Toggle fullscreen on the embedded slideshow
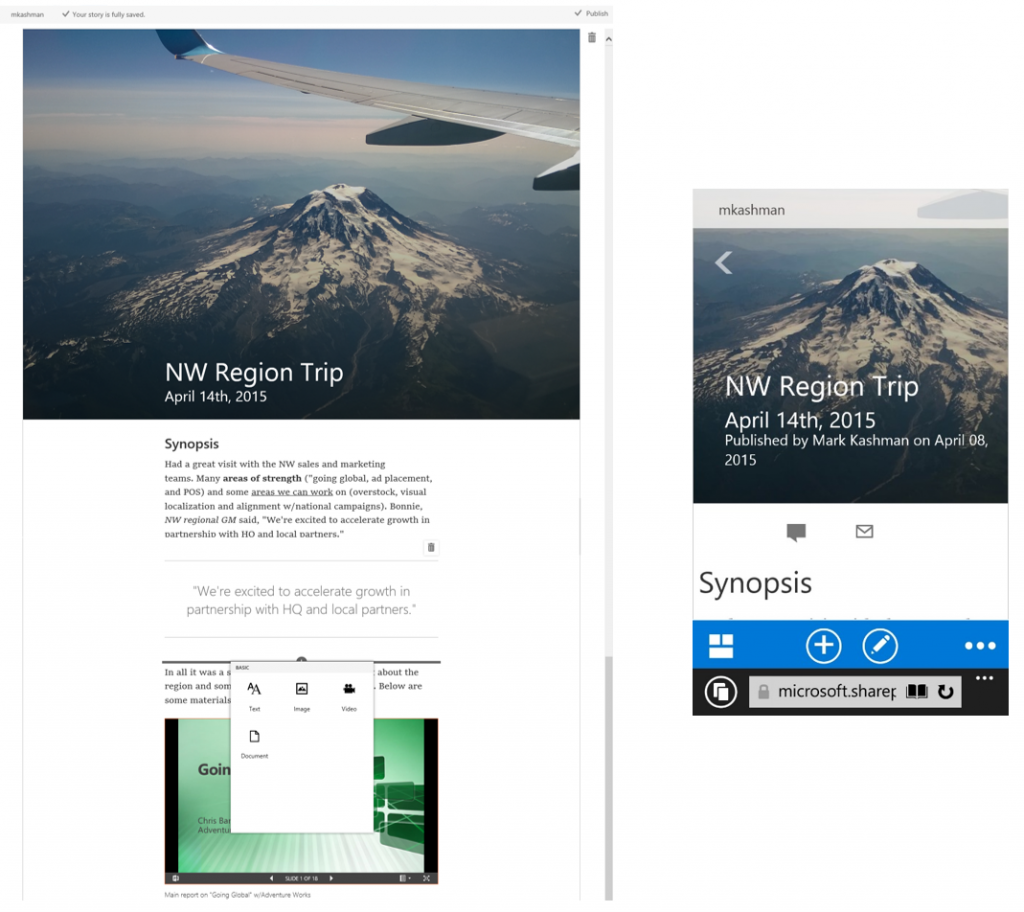Image resolution: width=1024 pixels, height=912 pixels. click(426, 878)
